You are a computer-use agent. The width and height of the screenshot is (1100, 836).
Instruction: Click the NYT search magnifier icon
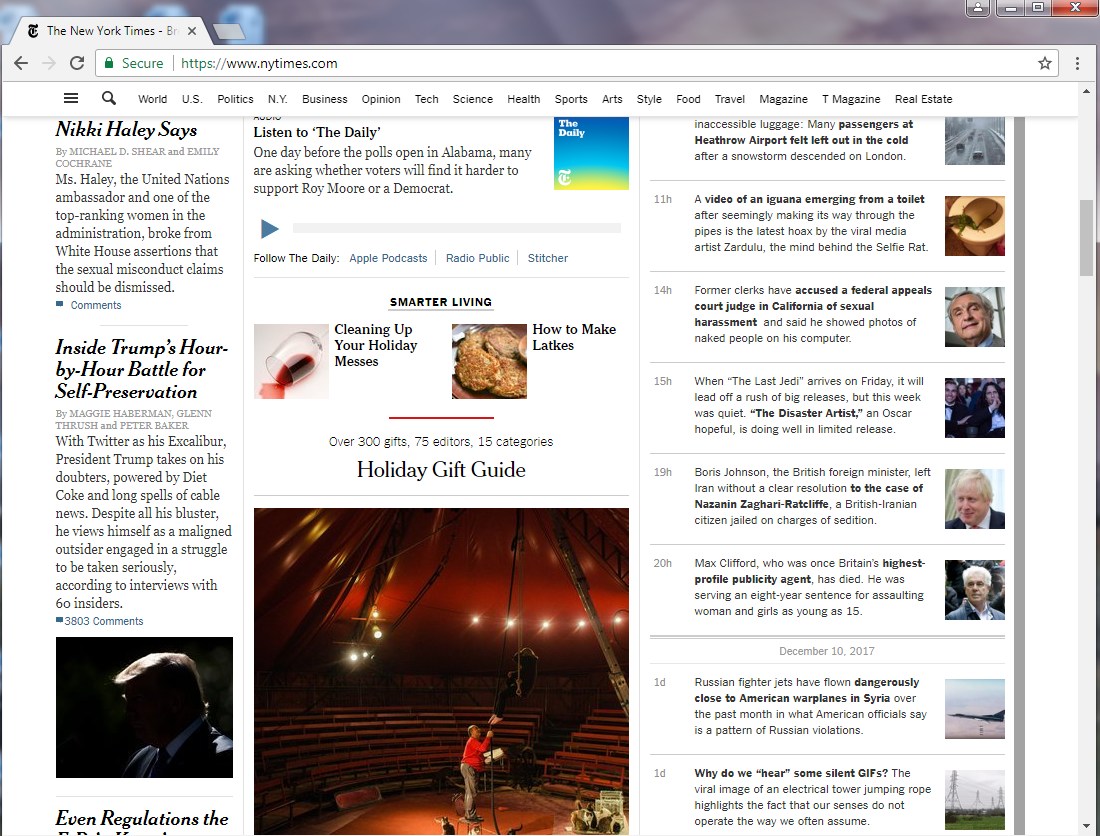click(x=108, y=98)
